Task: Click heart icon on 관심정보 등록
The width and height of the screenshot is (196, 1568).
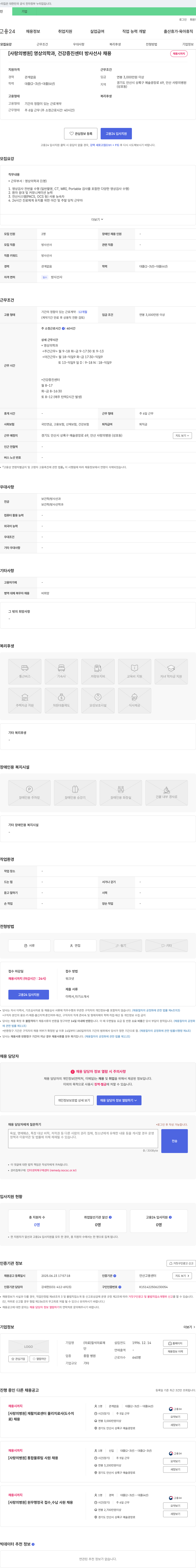Action: click(x=71, y=133)
